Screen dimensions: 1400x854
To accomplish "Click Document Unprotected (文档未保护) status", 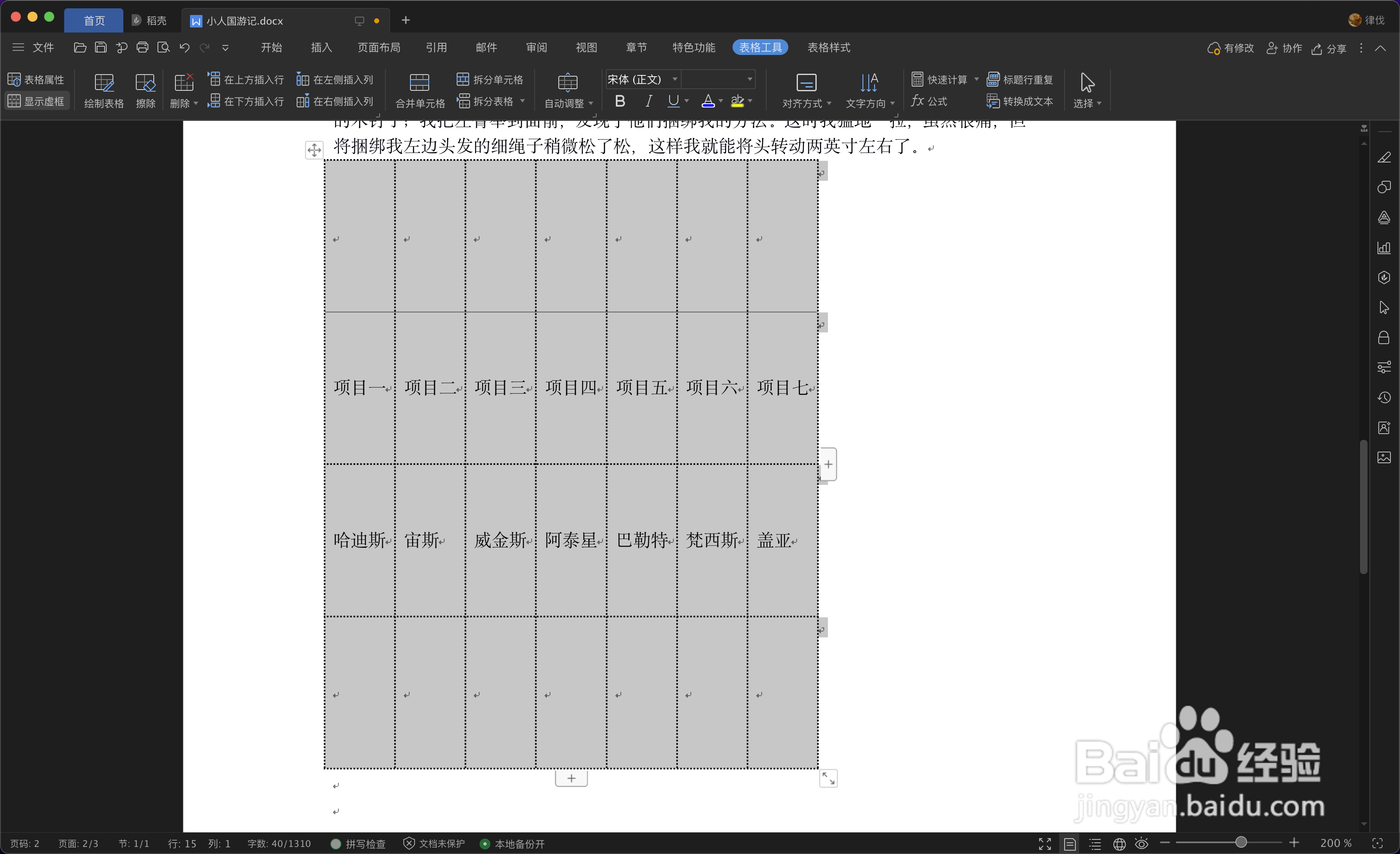I will point(435,844).
